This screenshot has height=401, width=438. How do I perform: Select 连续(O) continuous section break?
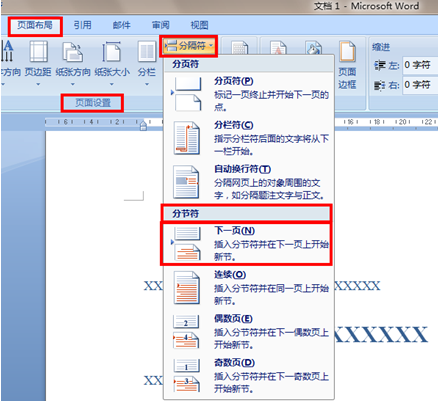(x=248, y=288)
